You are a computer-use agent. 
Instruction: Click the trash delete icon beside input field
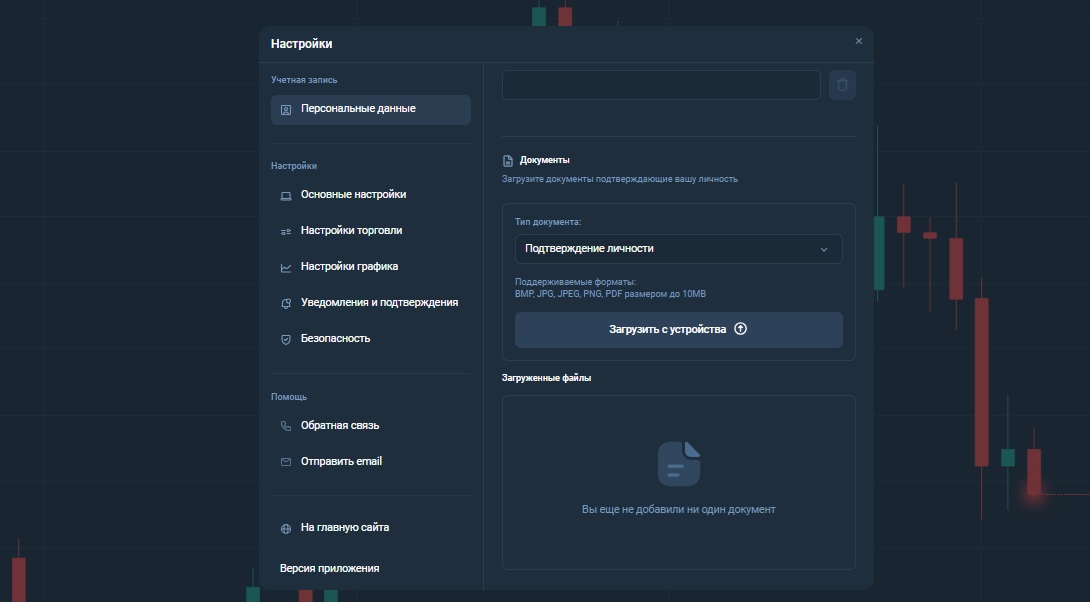[x=842, y=85]
